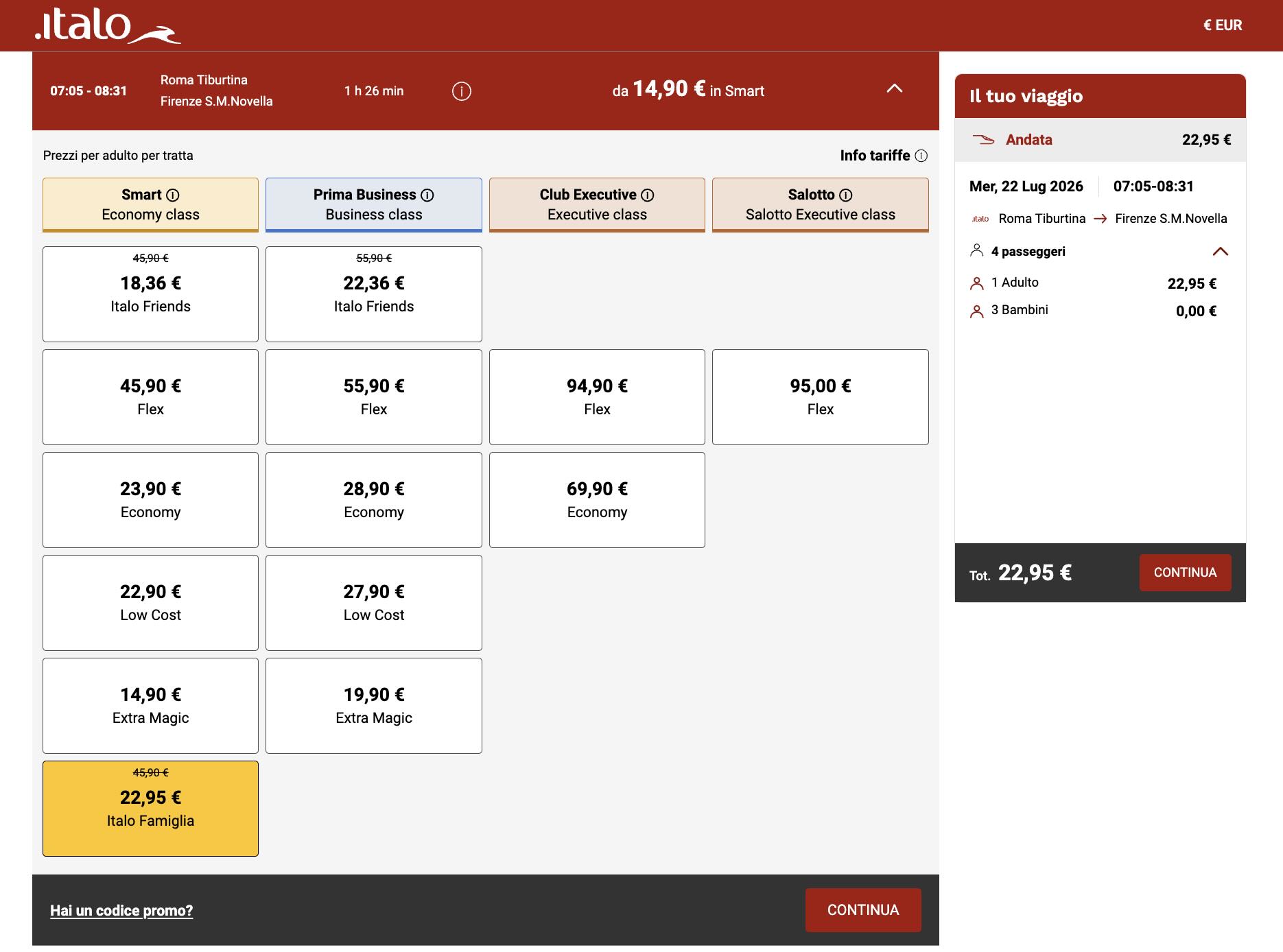Click the Tot. 22,95 € total amount

(x=1021, y=573)
